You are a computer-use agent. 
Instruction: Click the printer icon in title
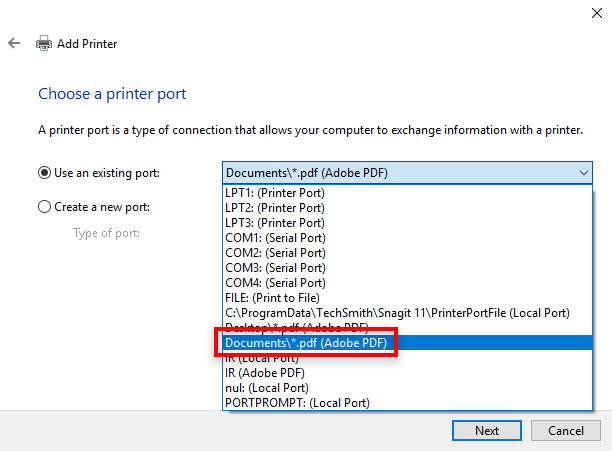click(44, 44)
